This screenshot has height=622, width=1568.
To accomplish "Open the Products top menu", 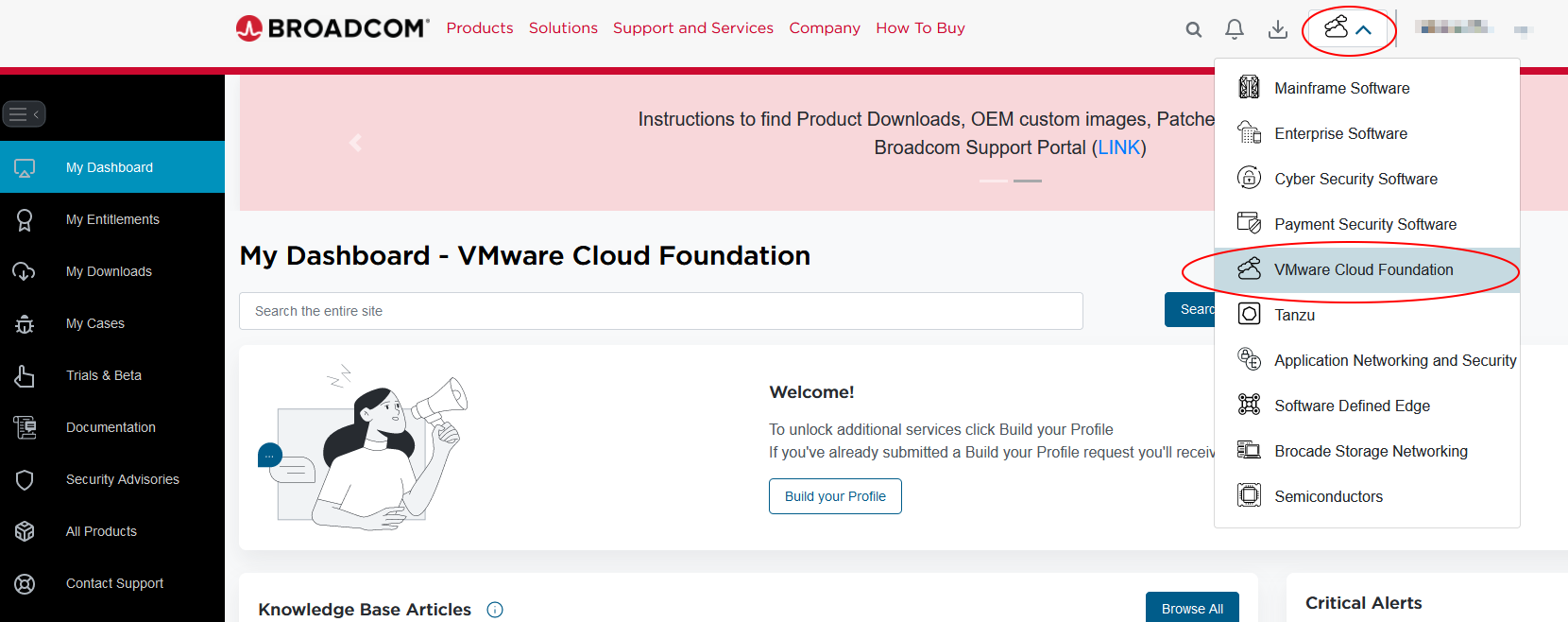I will 480,28.
